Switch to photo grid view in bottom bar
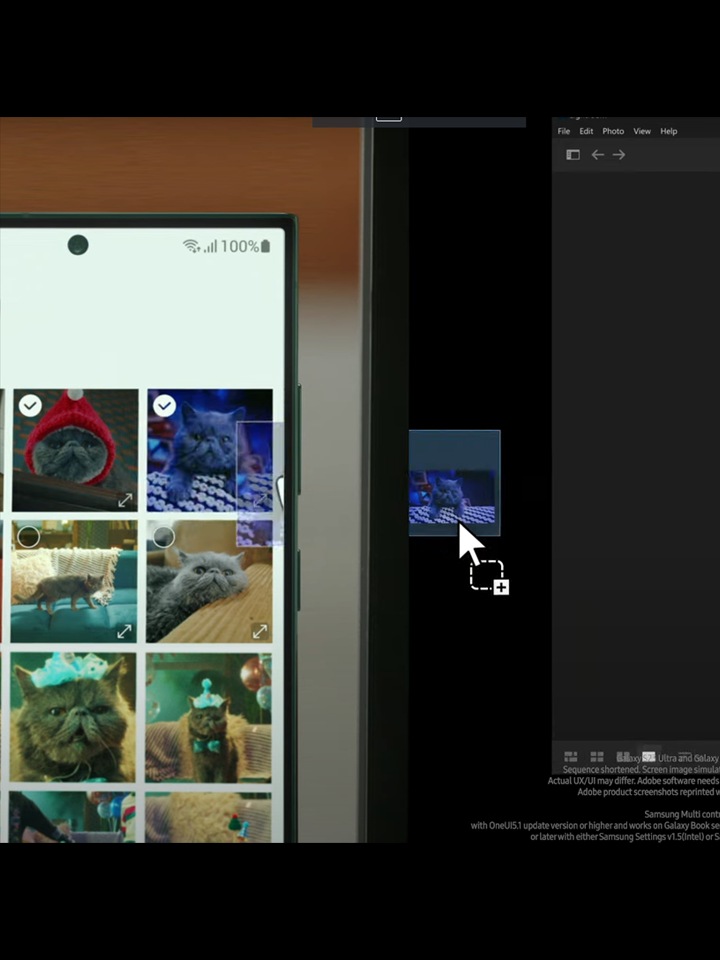The width and height of the screenshot is (720, 960). click(x=571, y=757)
